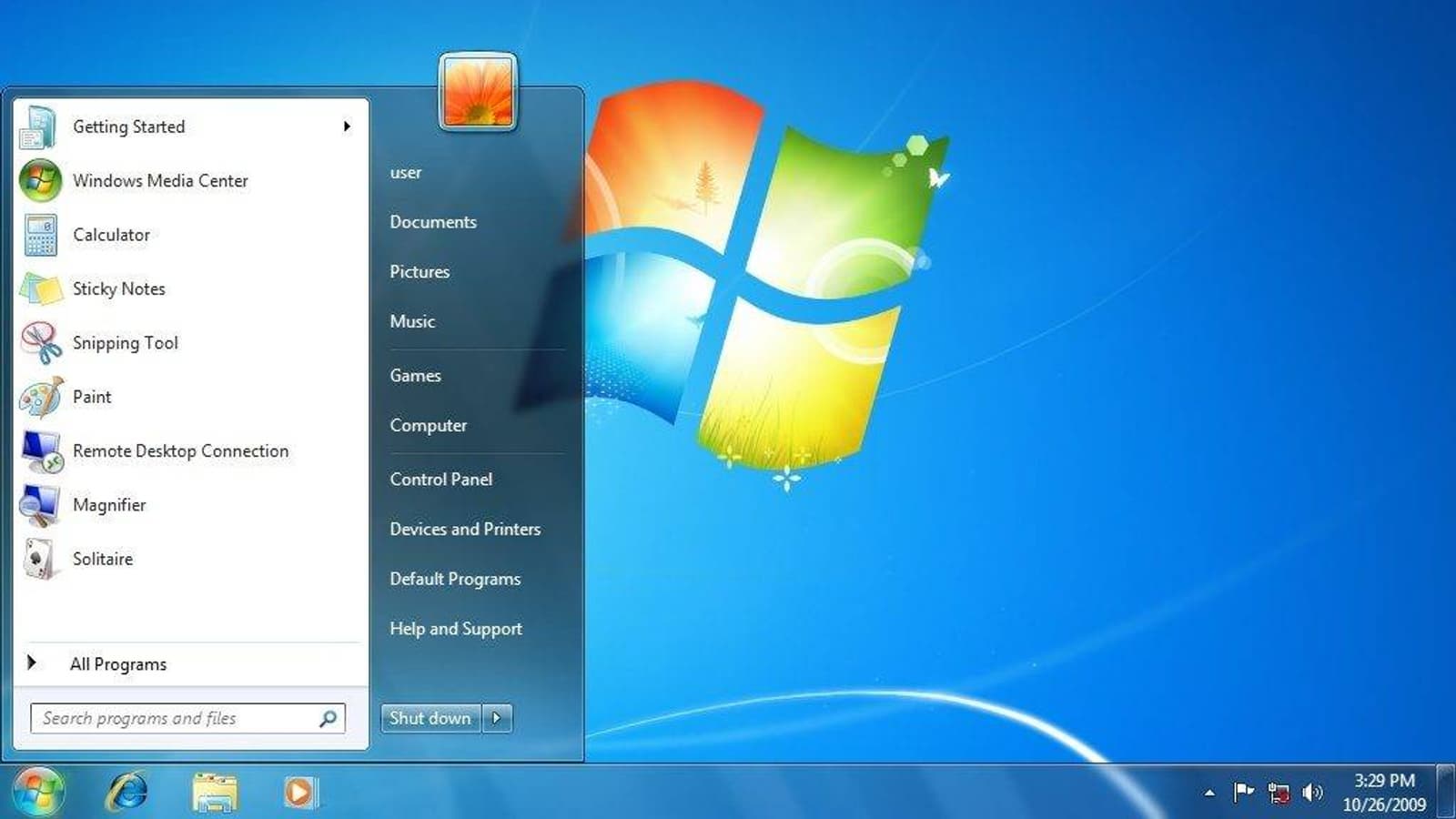This screenshot has height=819, width=1456.
Task: Expand Getting Started submenu arrow
Action: click(x=347, y=126)
